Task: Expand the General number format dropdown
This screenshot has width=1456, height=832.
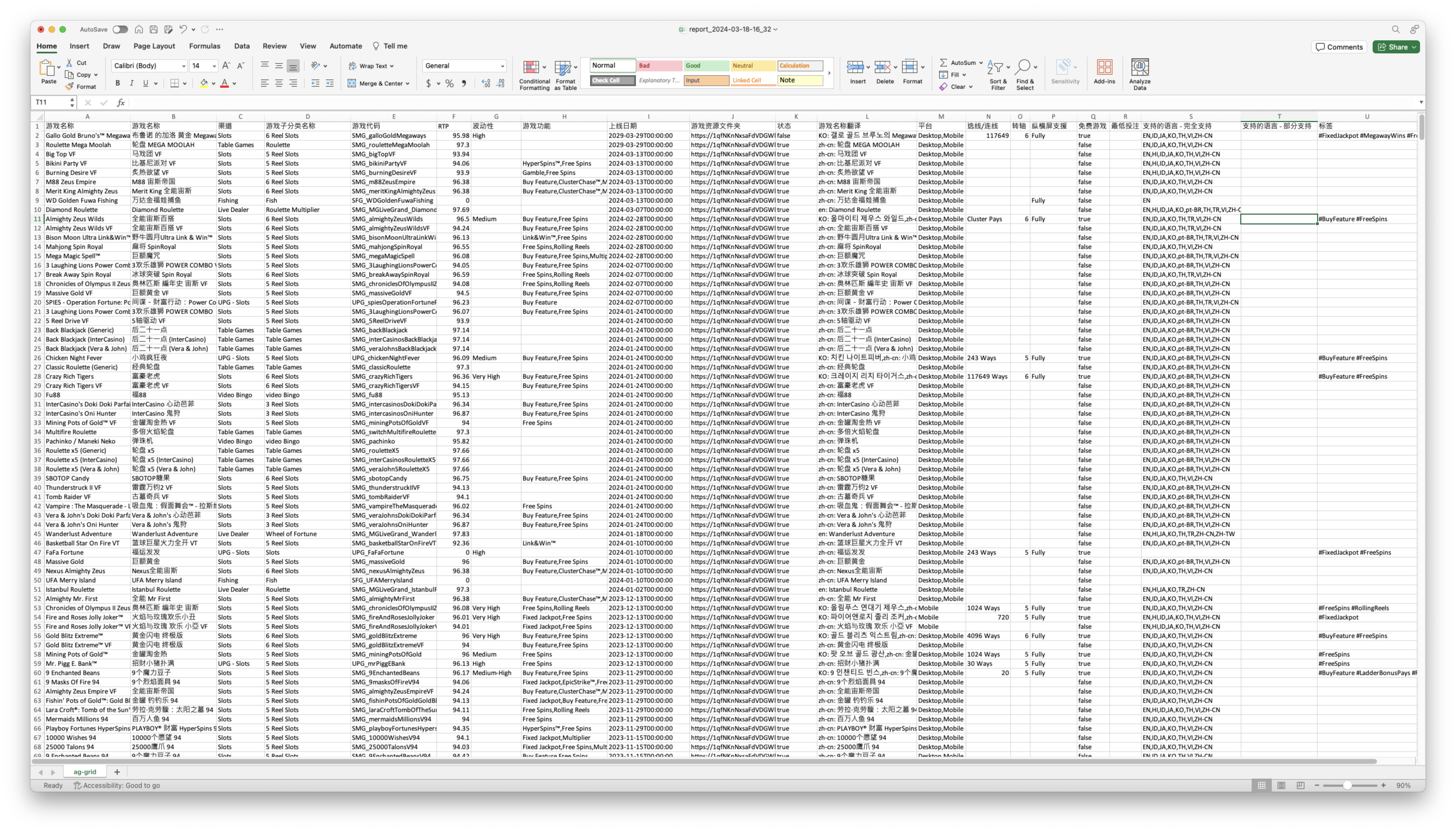Action: tap(502, 66)
